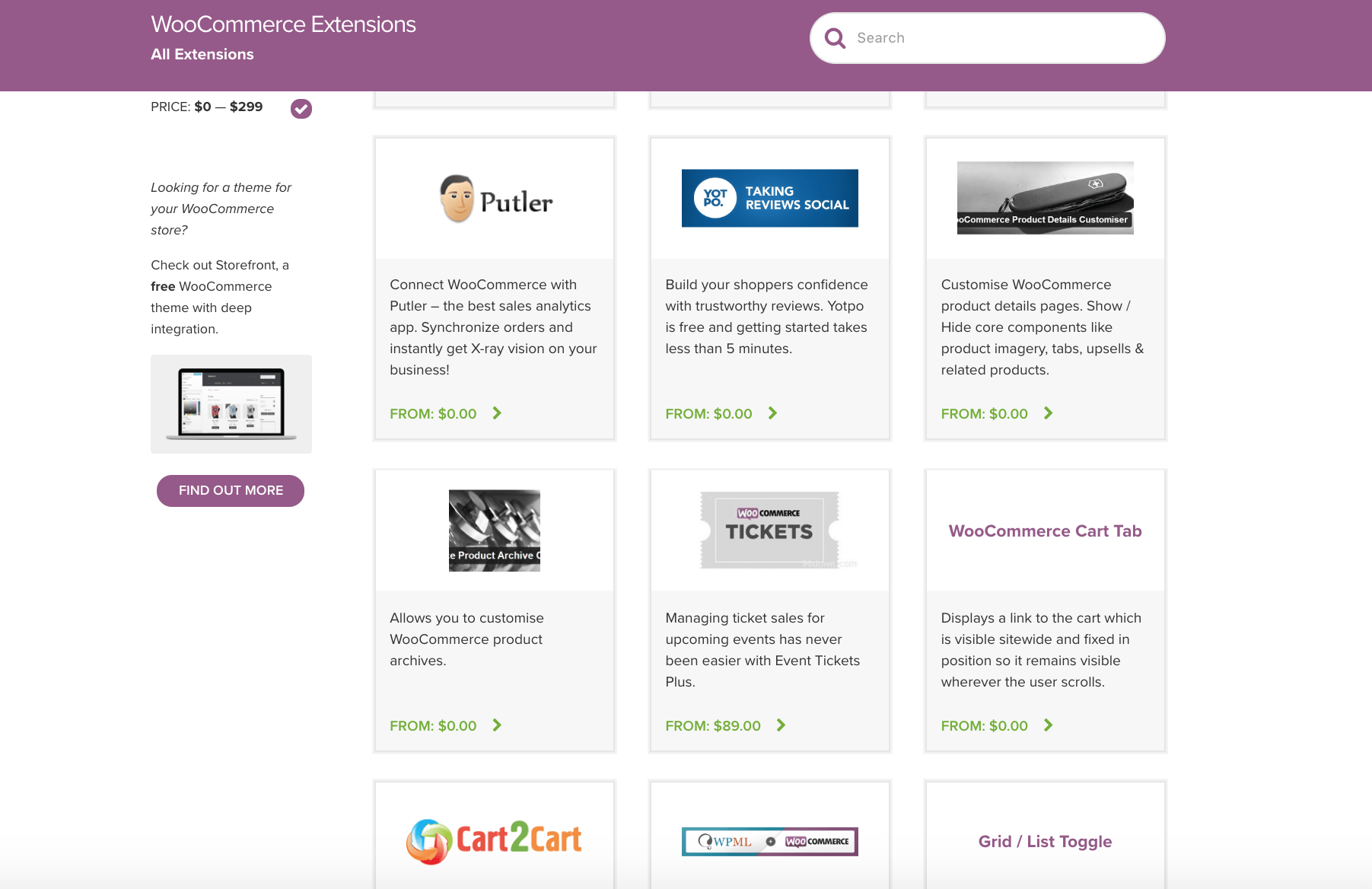
Task: Focus the Search input field
Action: [x=987, y=38]
